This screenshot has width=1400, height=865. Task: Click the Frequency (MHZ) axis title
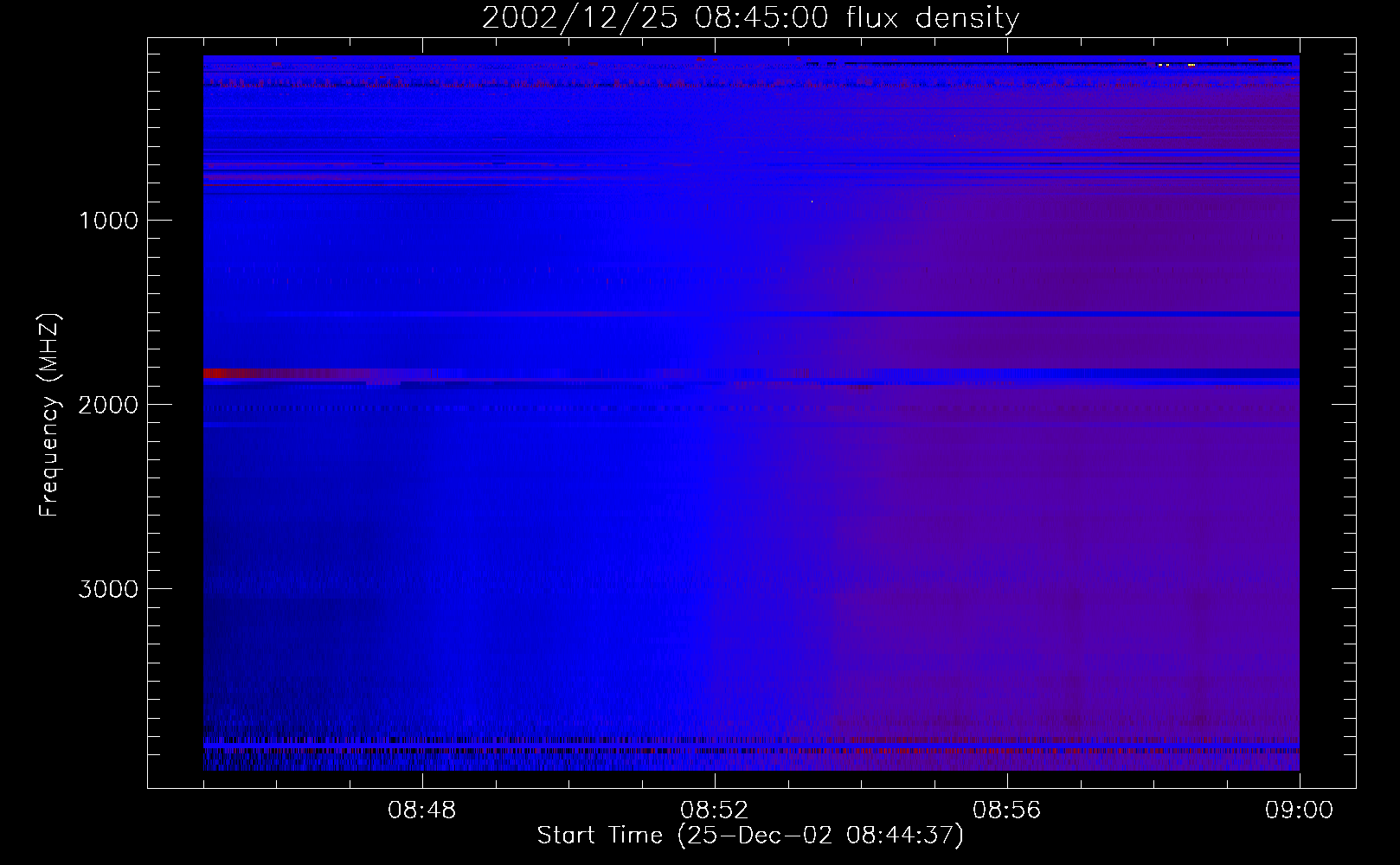(x=50, y=415)
